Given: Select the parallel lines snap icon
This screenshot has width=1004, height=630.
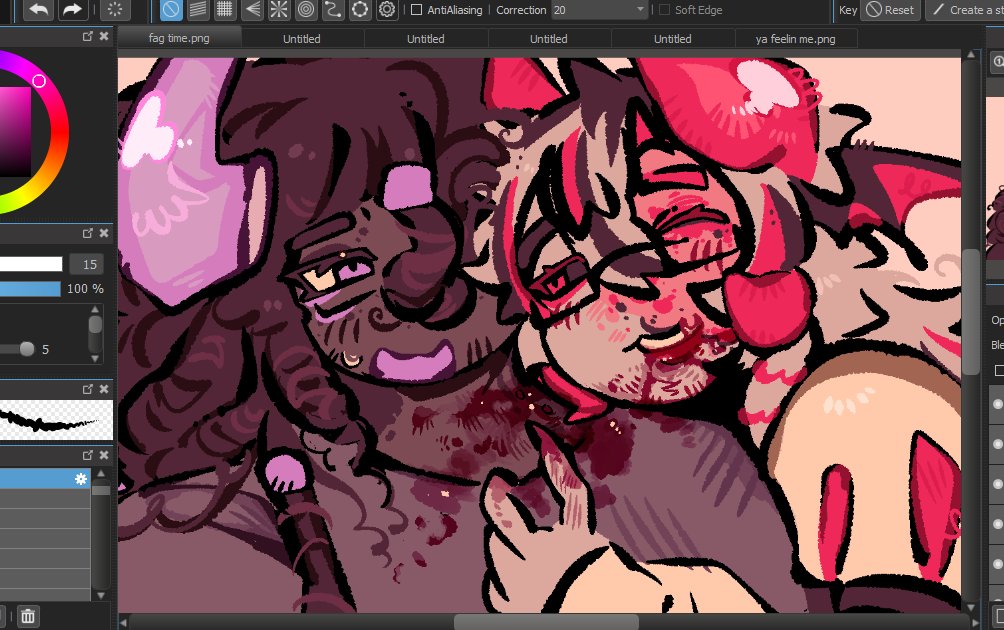Looking at the screenshot, I should click(198, 10).
